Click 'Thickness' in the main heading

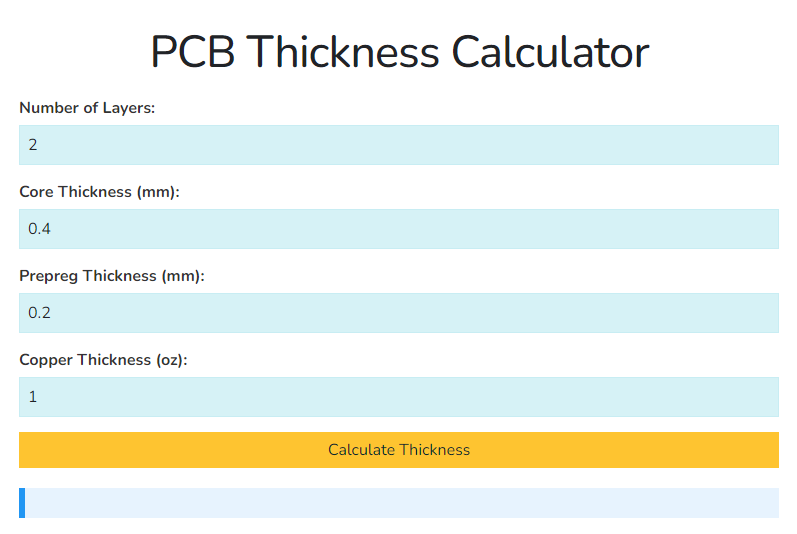(x=344, y=52)
